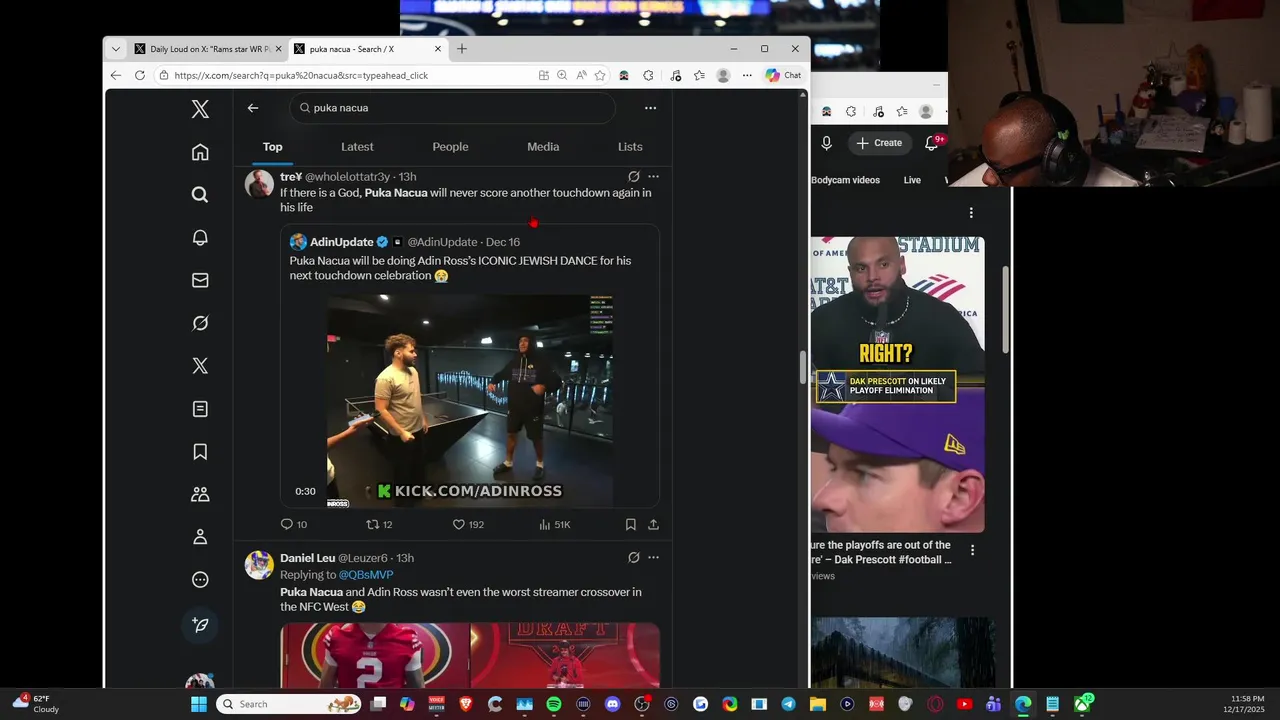
Task: Click back arrow beside search box
Action: coord(253,108)
